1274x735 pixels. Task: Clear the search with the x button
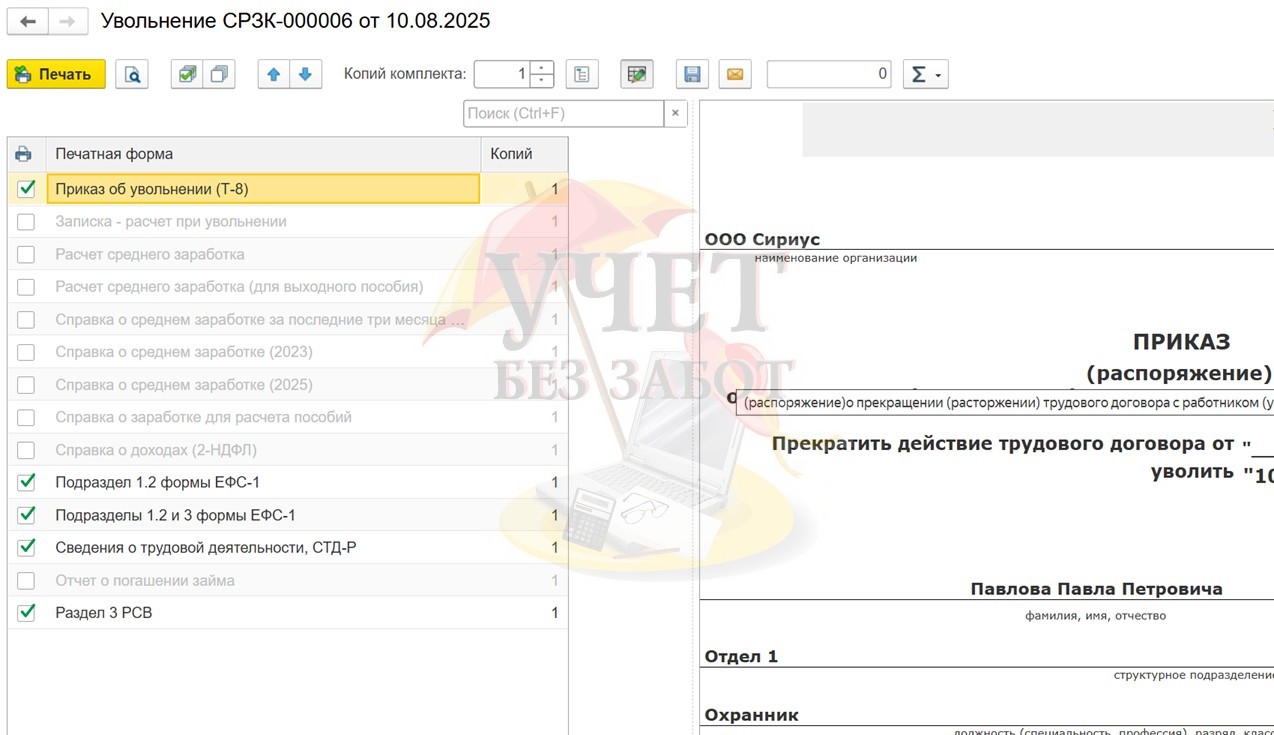coord(676,113)
